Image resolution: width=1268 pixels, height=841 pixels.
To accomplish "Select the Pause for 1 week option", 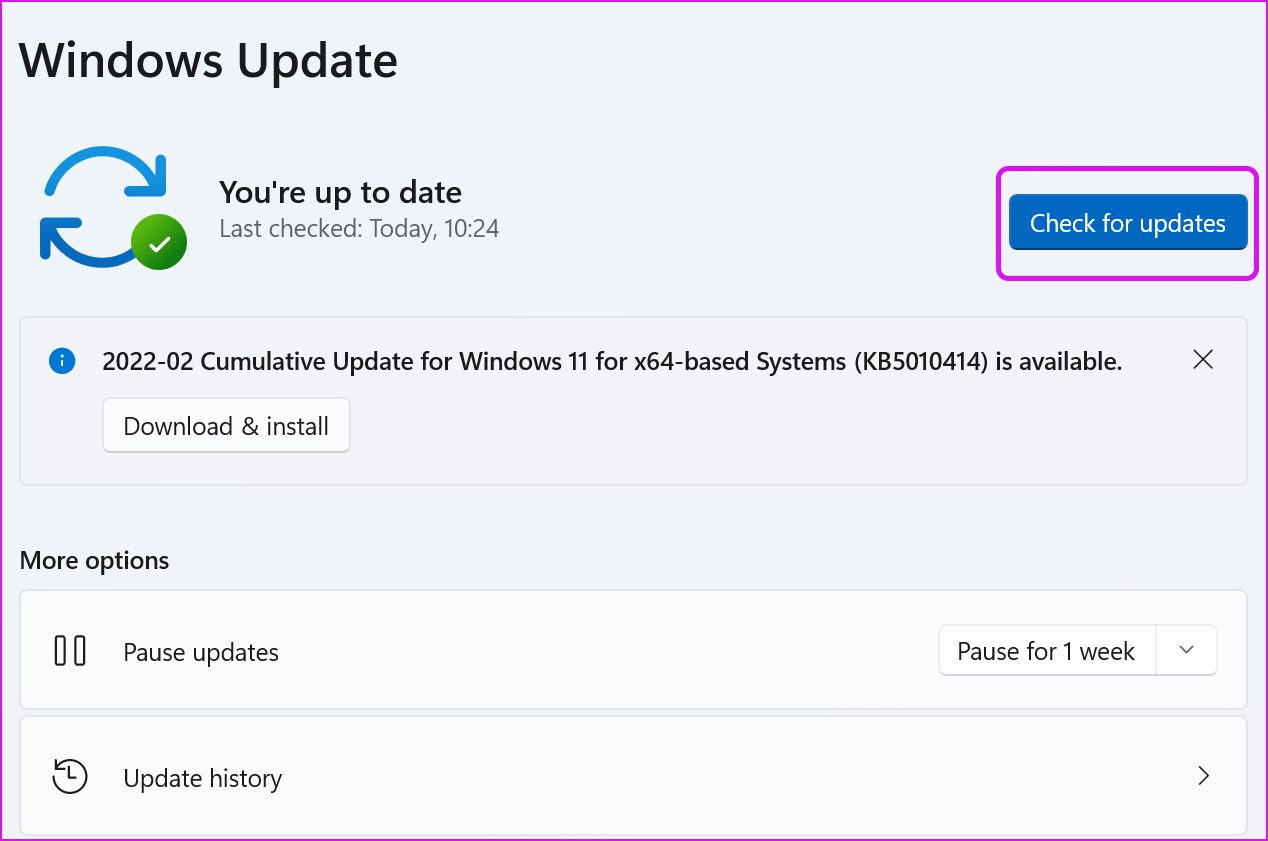I will click(1045, 650).
